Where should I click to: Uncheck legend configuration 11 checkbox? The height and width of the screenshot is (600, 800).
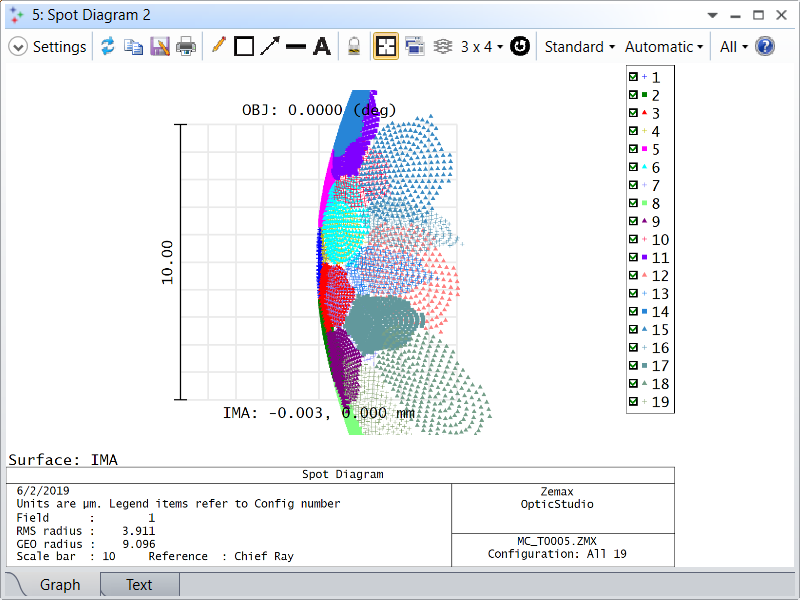[633, 257]
